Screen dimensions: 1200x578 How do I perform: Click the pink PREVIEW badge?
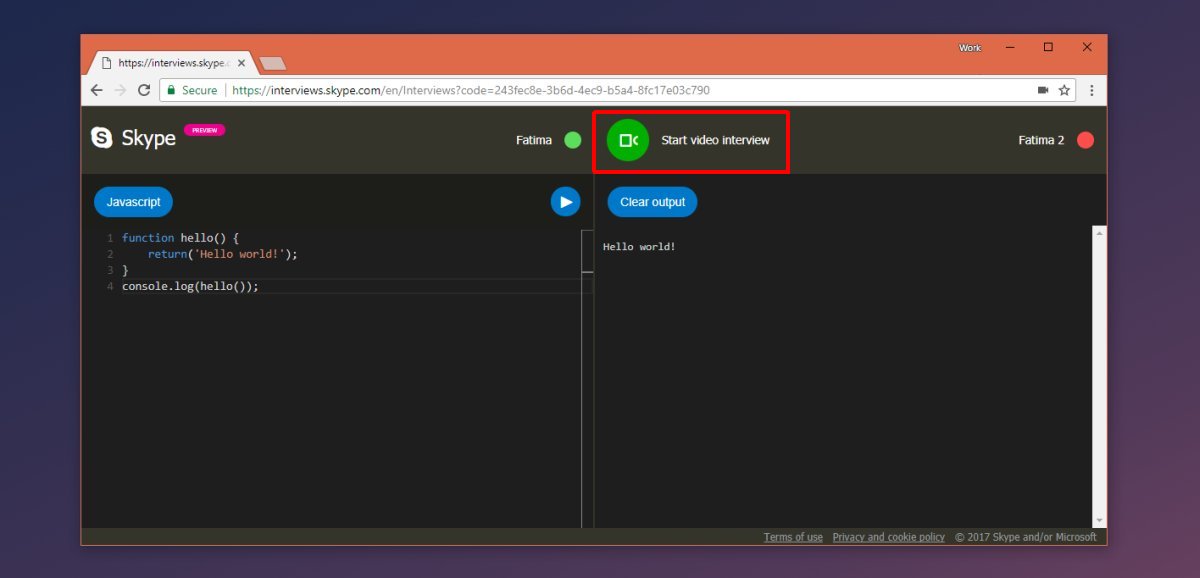click(205, 130)
